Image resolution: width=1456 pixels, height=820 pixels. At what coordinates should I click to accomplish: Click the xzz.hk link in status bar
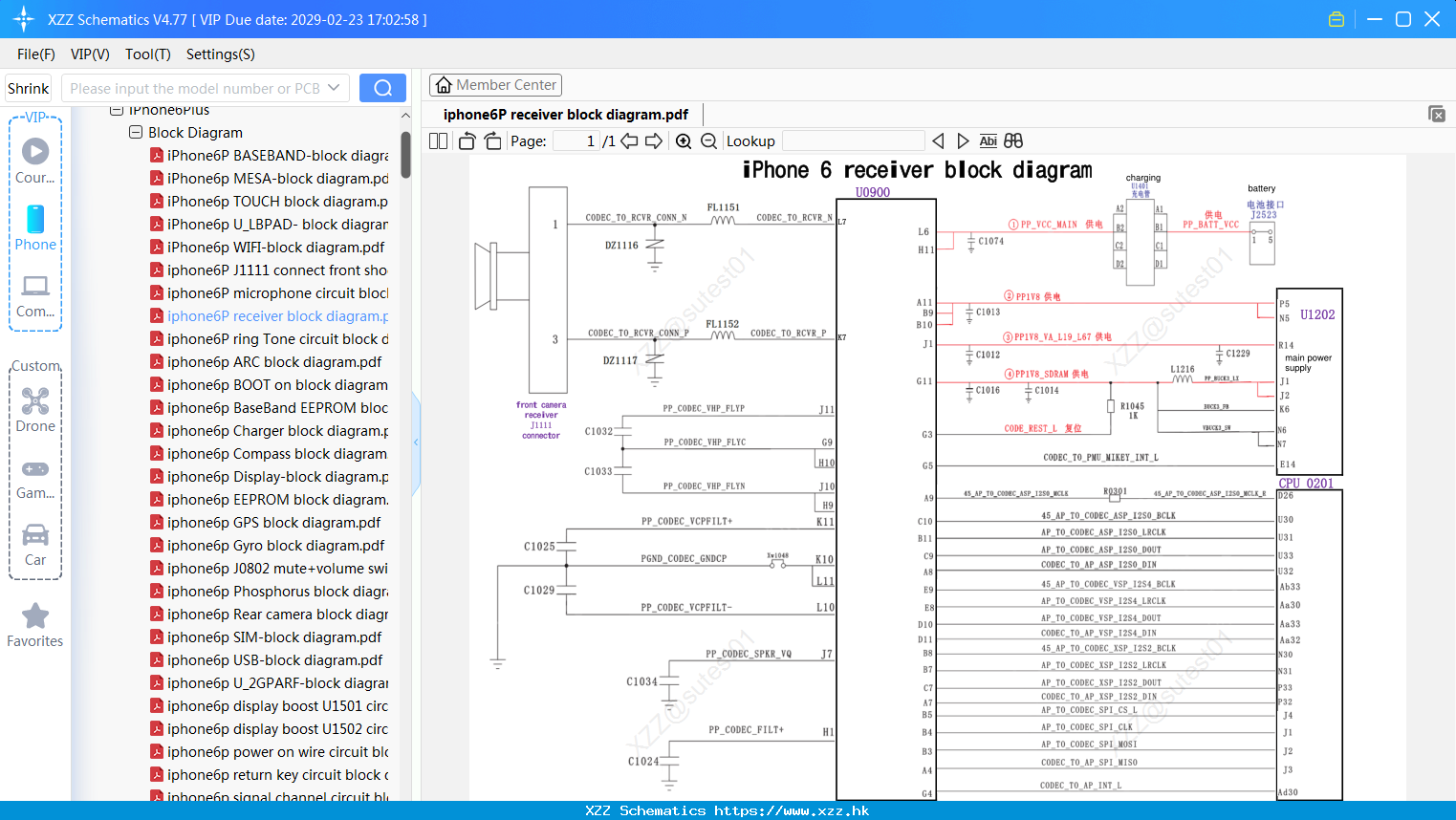pyautogui.click(x=791, y=810)
